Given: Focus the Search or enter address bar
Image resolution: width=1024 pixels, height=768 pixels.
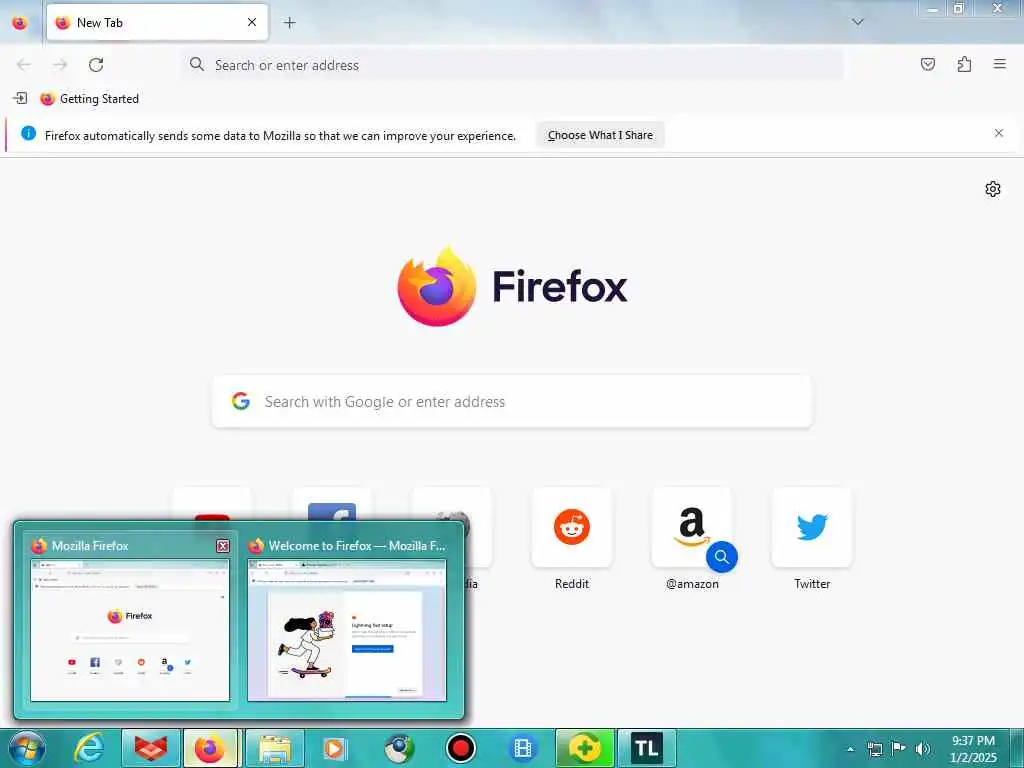Looking at the screenshot, I should [513, 65].
